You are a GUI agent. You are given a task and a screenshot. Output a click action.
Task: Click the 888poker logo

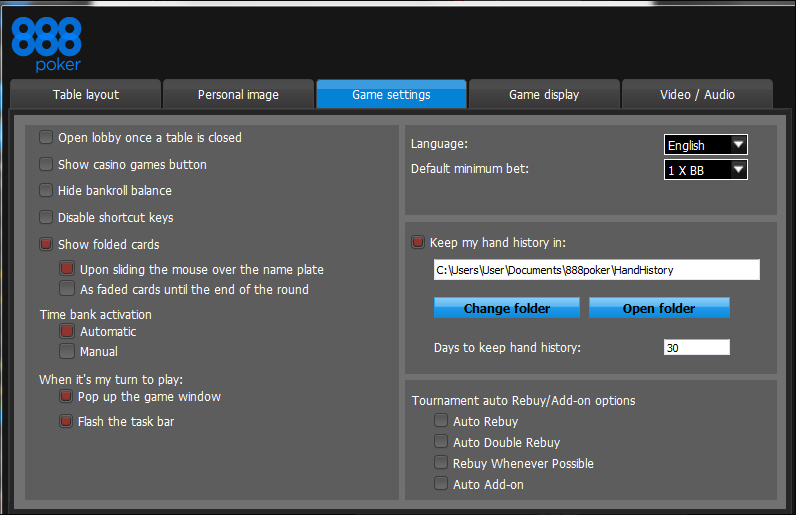coord(46,44)
